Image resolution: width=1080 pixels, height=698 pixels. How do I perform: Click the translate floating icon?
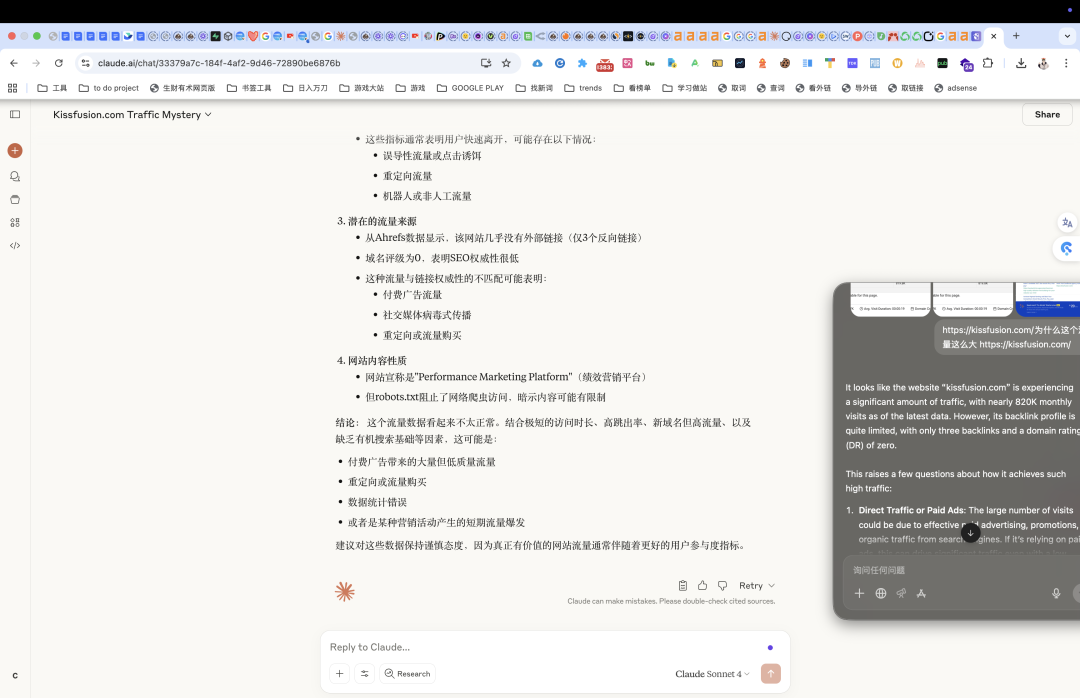click(x=1067, y=223)
